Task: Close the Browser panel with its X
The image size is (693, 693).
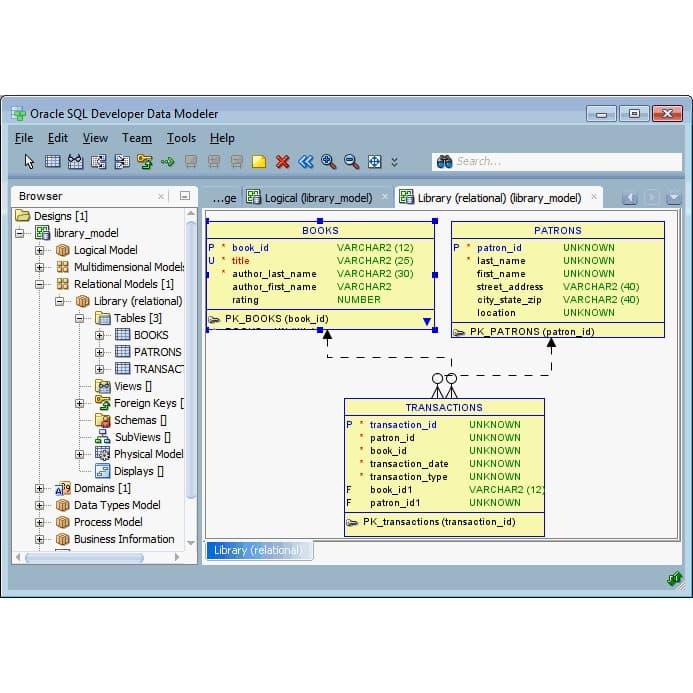Action: coord(162,197)
